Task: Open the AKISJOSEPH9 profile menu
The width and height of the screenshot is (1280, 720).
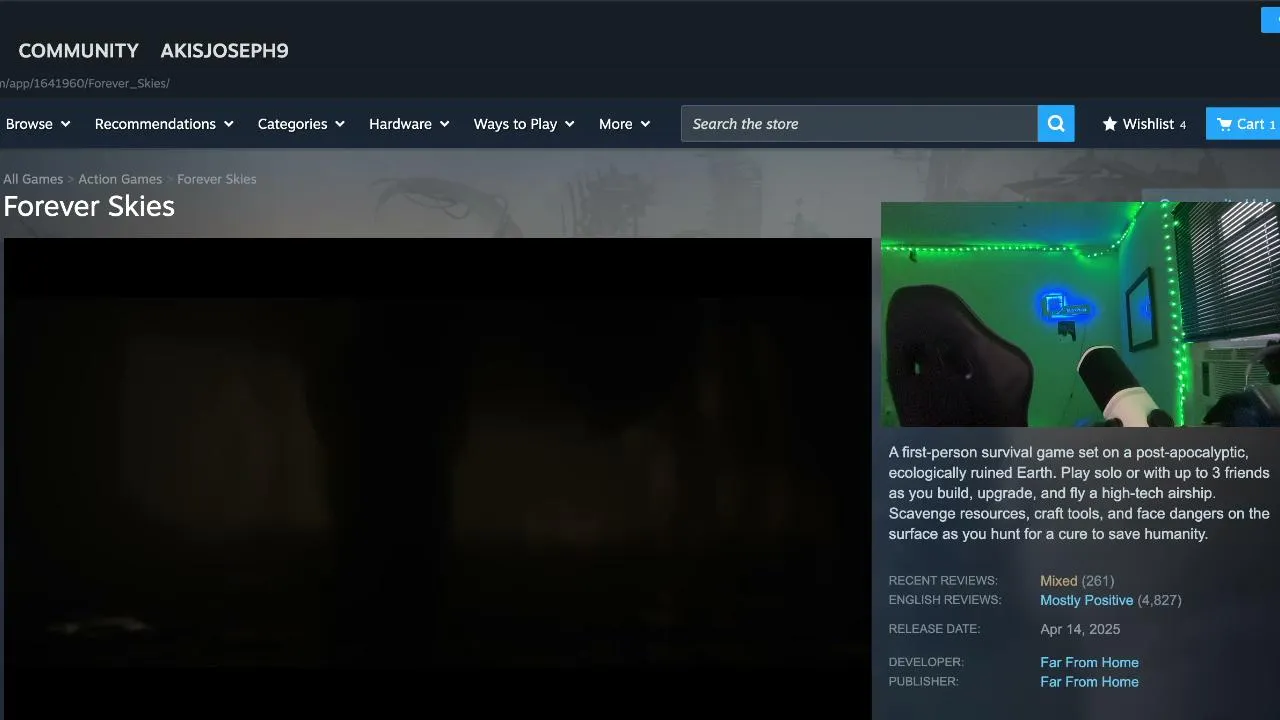Action: [x=224, y=51]
